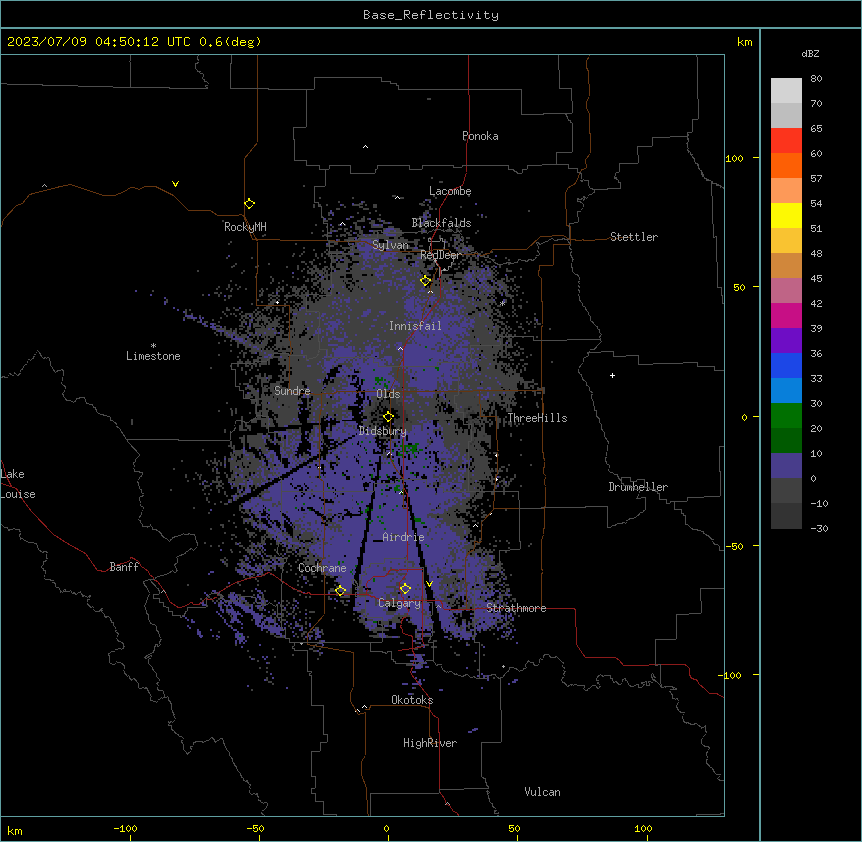Click the Lacombe city label
Screen dimensions: 862x842
click(x=450, y=191)
